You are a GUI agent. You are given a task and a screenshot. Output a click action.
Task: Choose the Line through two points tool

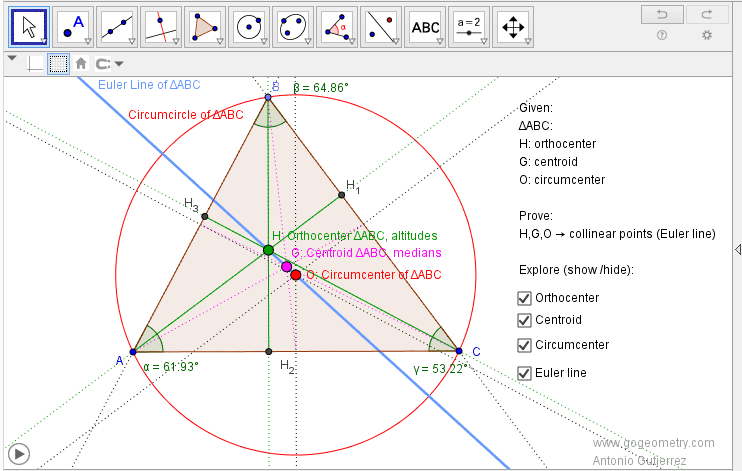pos(118,27)
